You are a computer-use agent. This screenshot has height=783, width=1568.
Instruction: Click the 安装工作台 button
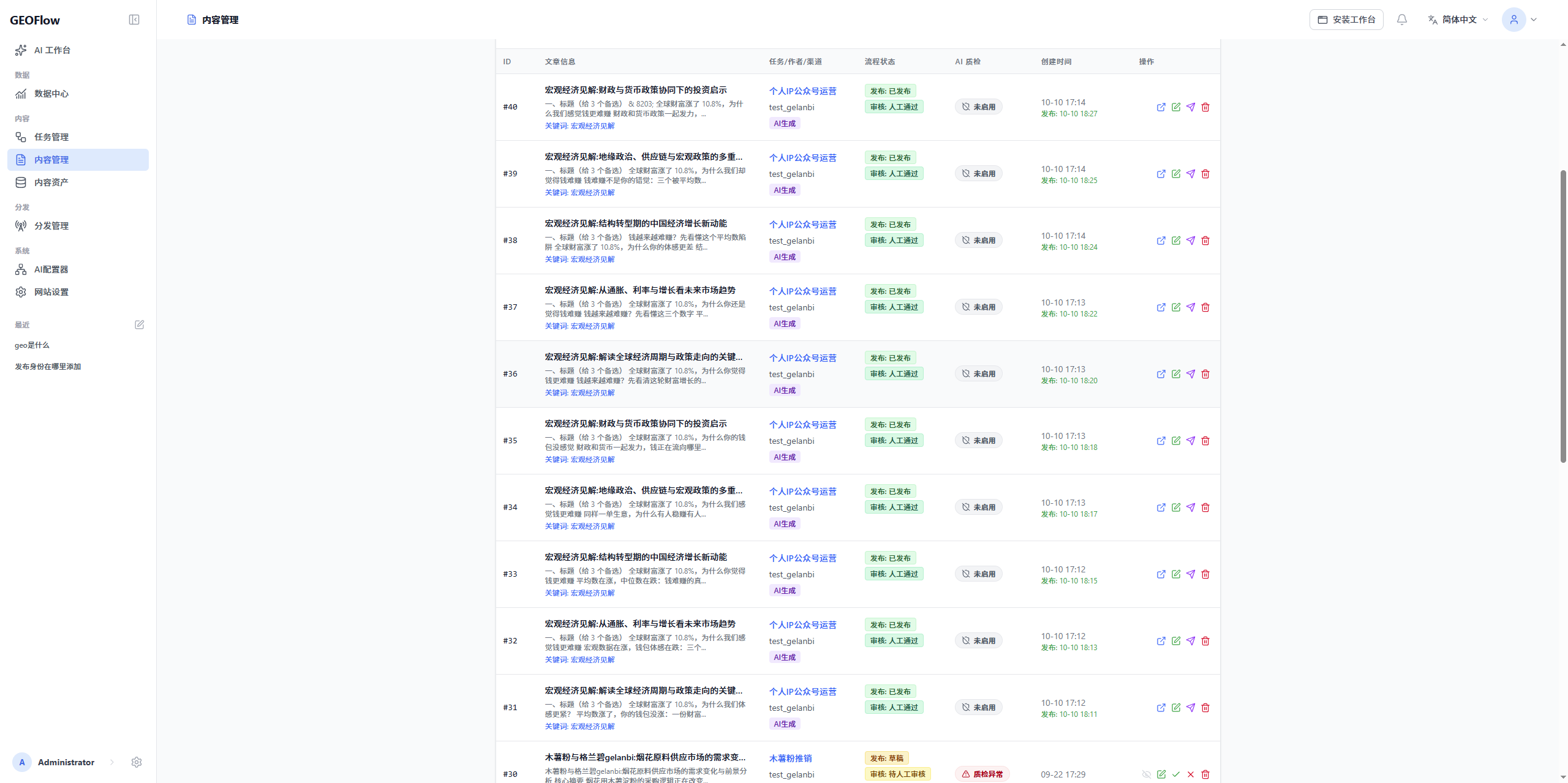tap(1346, 20)
